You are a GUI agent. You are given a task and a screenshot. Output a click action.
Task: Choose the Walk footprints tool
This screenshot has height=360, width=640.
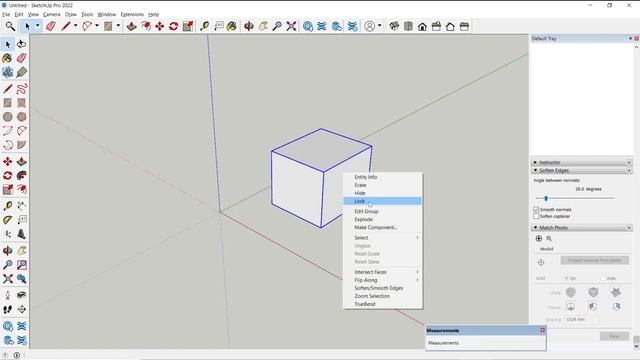point(7,309)
